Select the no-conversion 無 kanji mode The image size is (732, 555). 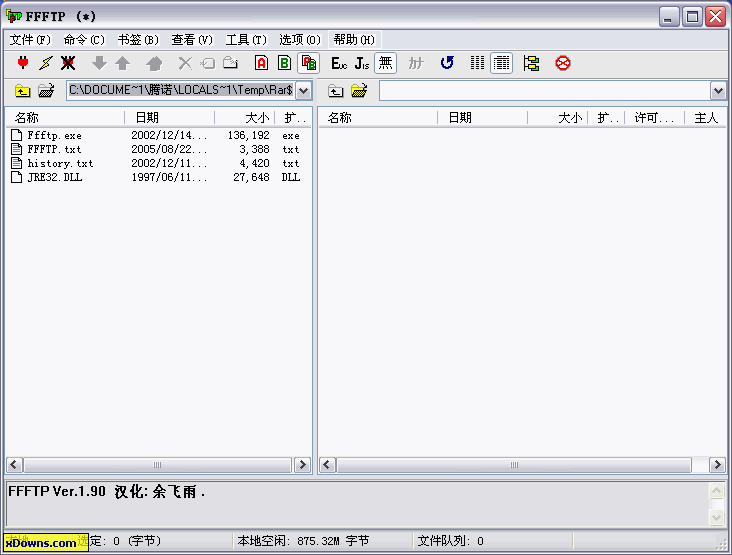(x=385, y=63)
